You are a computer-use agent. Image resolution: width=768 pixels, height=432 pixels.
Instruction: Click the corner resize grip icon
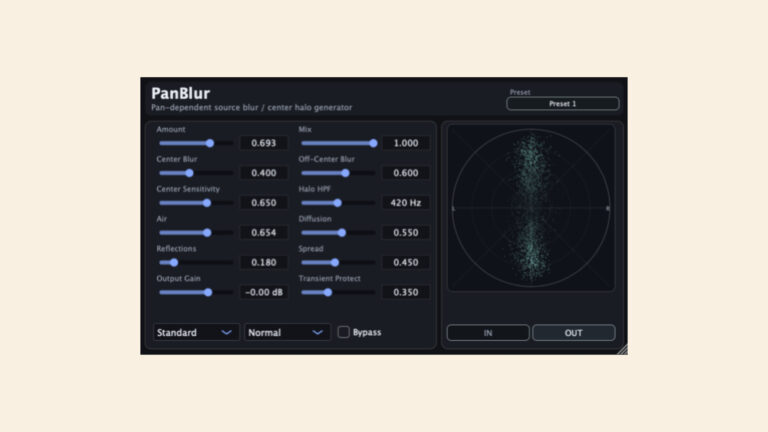[x=622, y=349]
